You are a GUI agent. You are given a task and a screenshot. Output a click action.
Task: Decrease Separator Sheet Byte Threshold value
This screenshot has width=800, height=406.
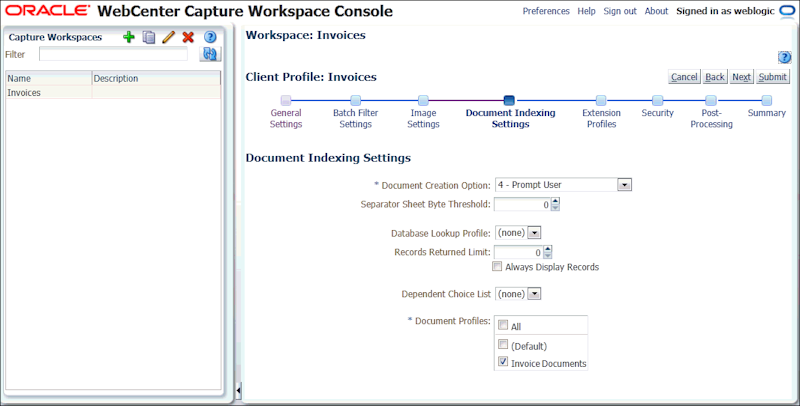pos(556,208)
